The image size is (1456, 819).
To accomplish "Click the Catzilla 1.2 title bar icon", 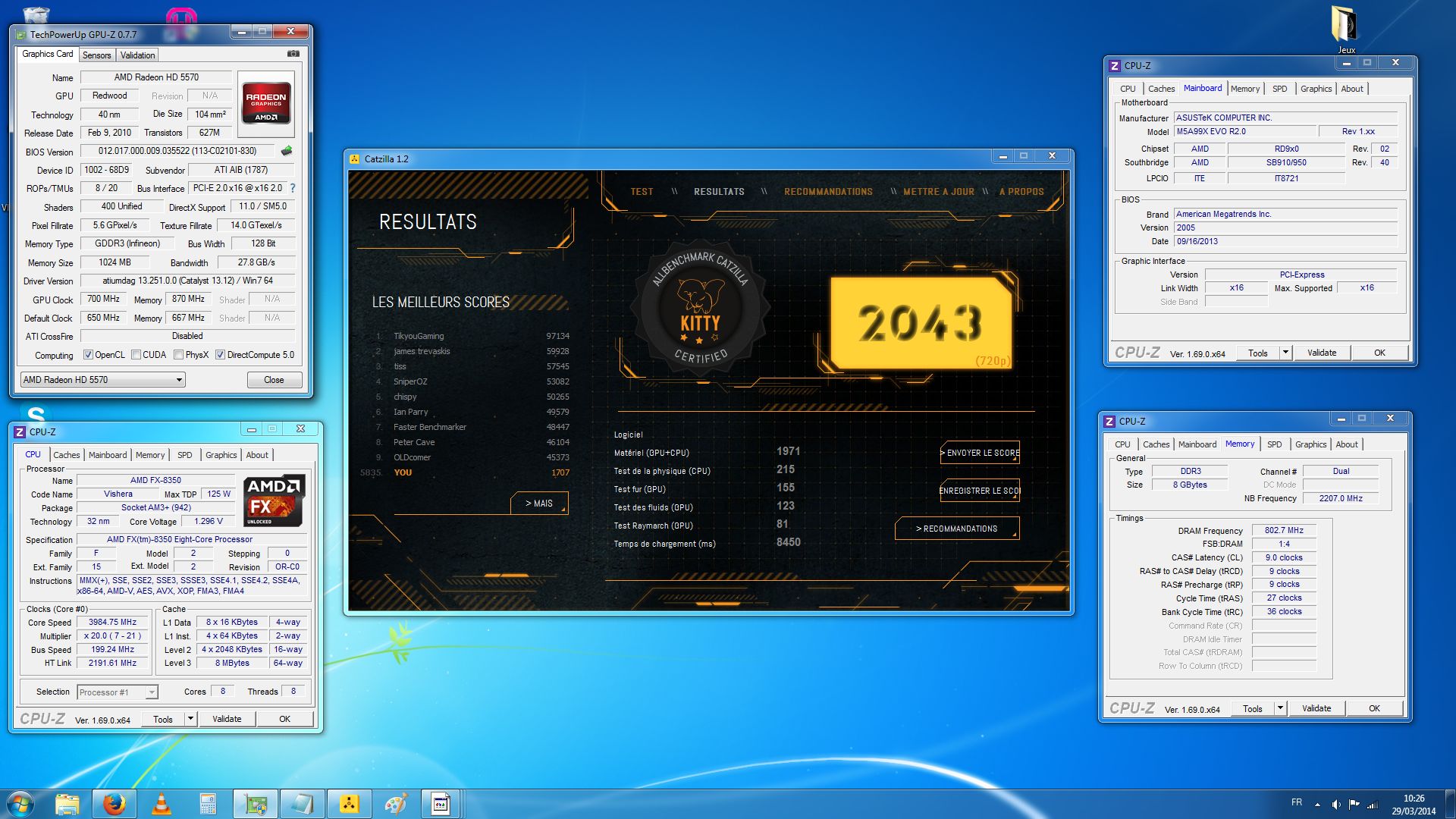I will coord(355,158).
